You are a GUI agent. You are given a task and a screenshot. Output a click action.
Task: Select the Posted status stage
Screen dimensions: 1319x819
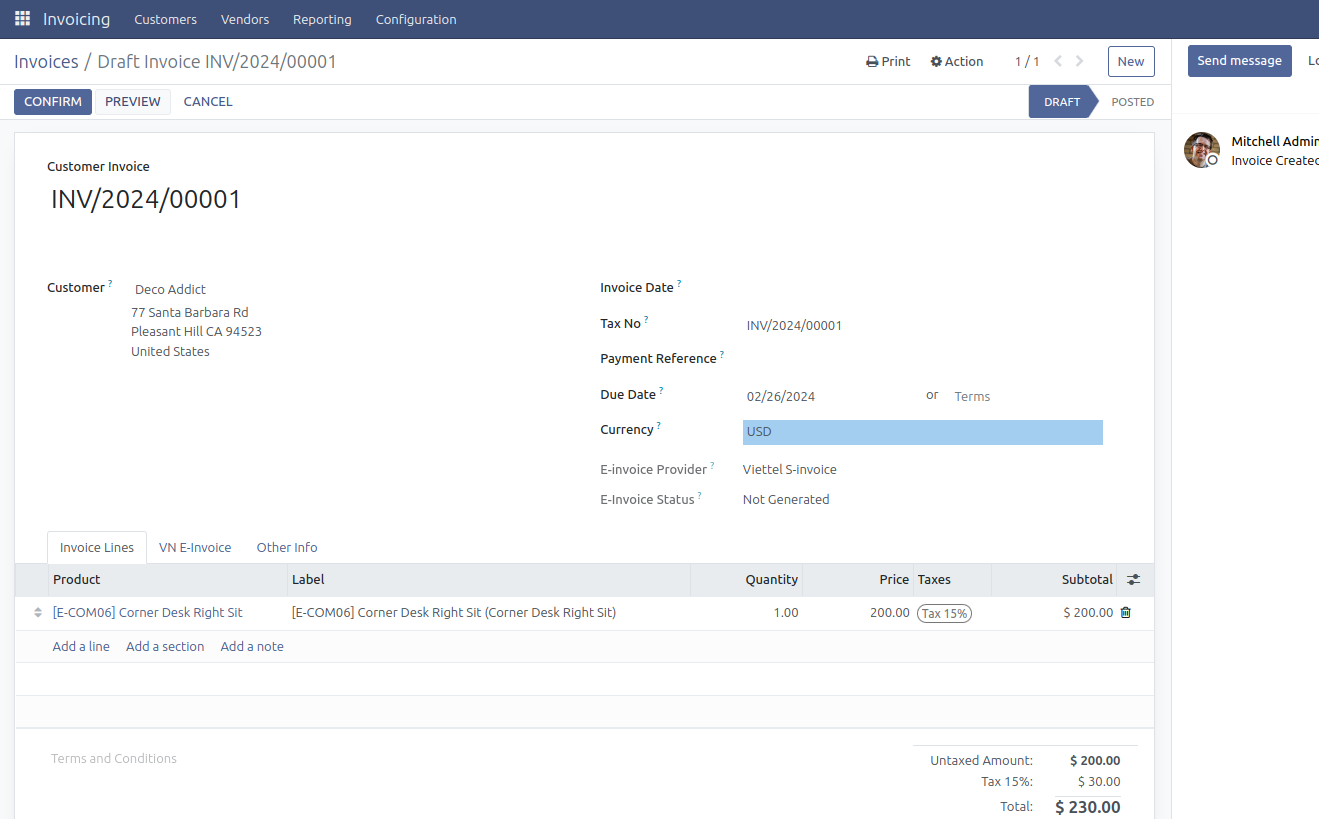[x=1132, y=102]
